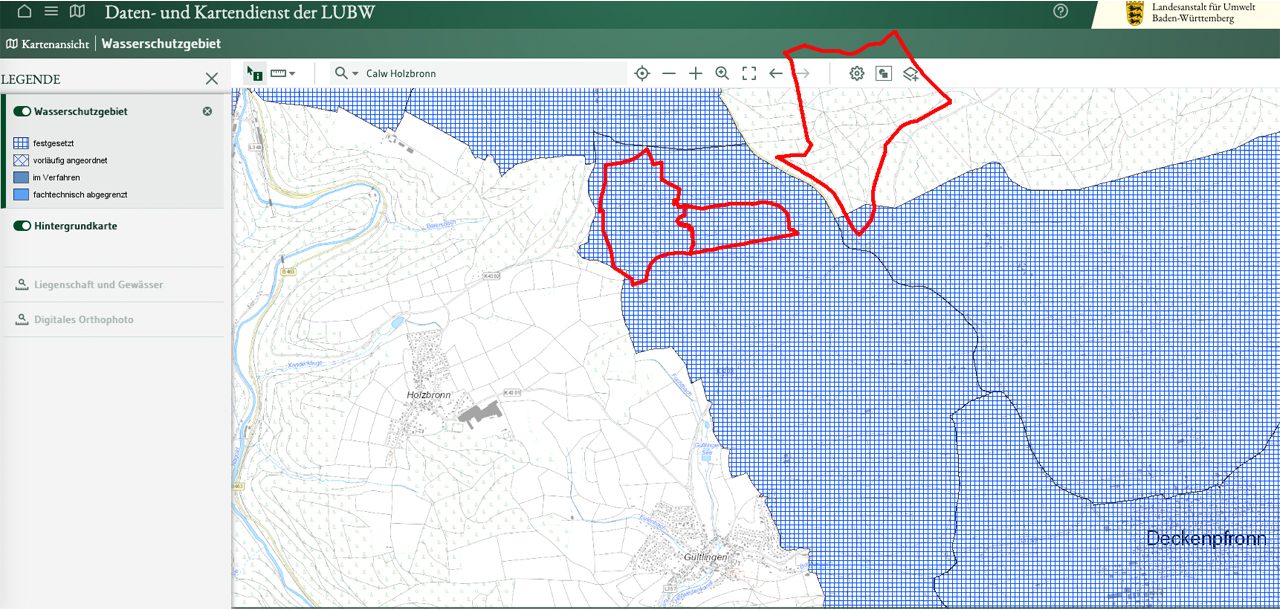Open map settings gear icon

[857, 73]
